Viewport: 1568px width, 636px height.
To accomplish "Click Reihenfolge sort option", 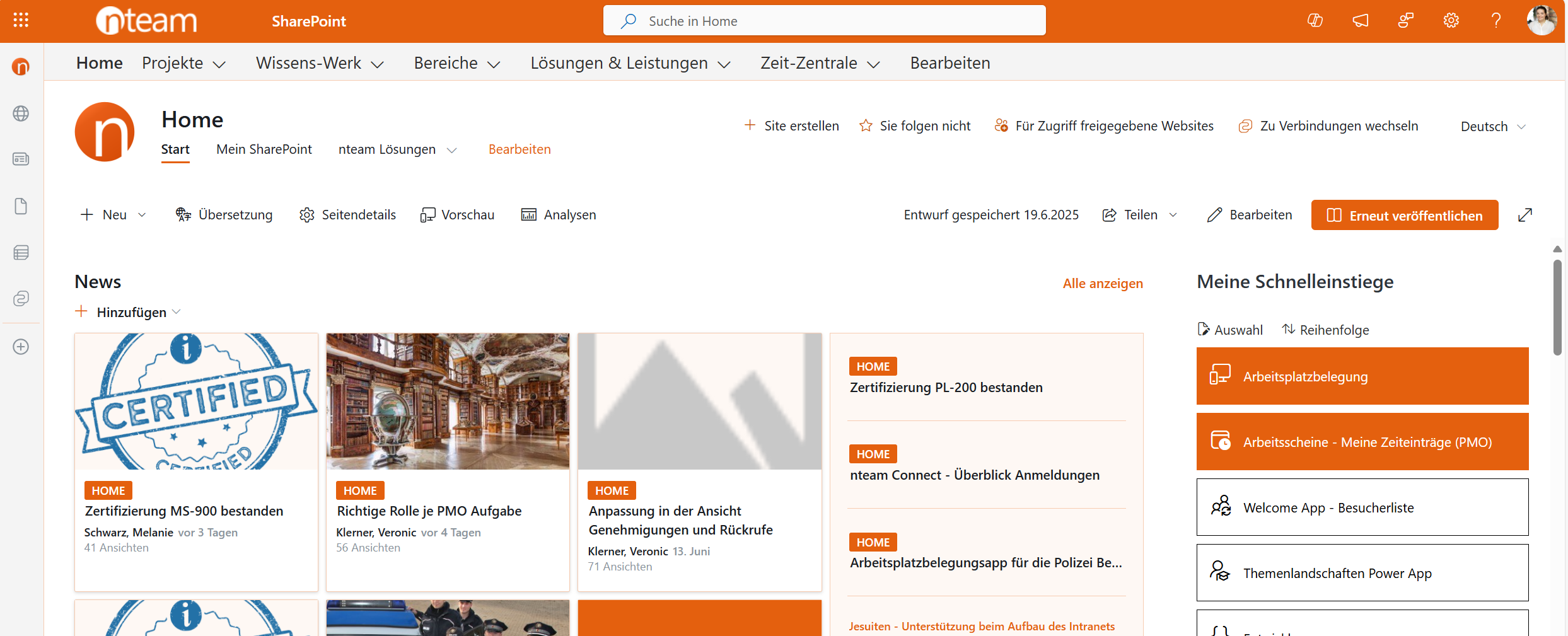I will click(x=1325, y=330).
